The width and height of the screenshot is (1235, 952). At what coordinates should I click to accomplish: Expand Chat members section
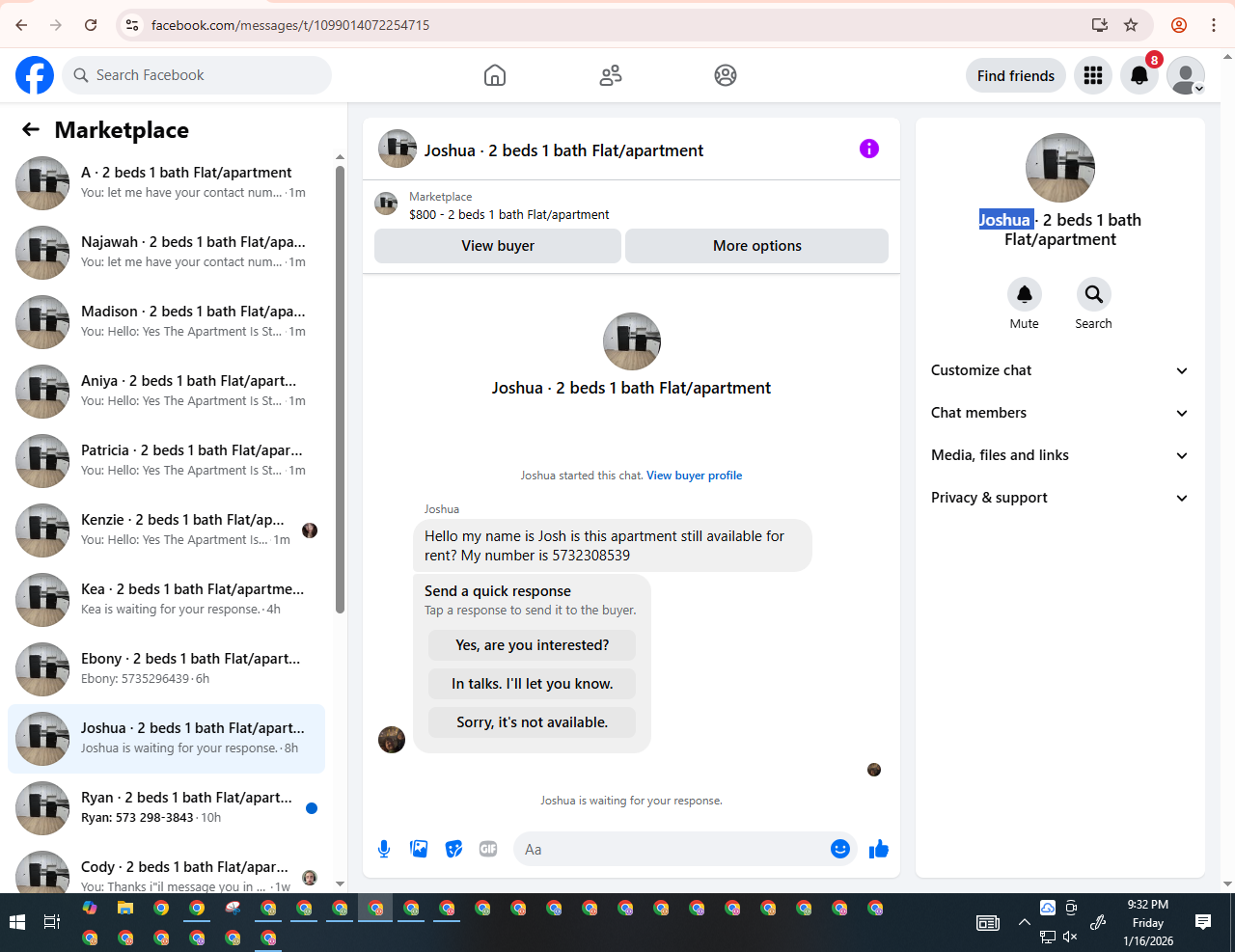pos(1060,413)
